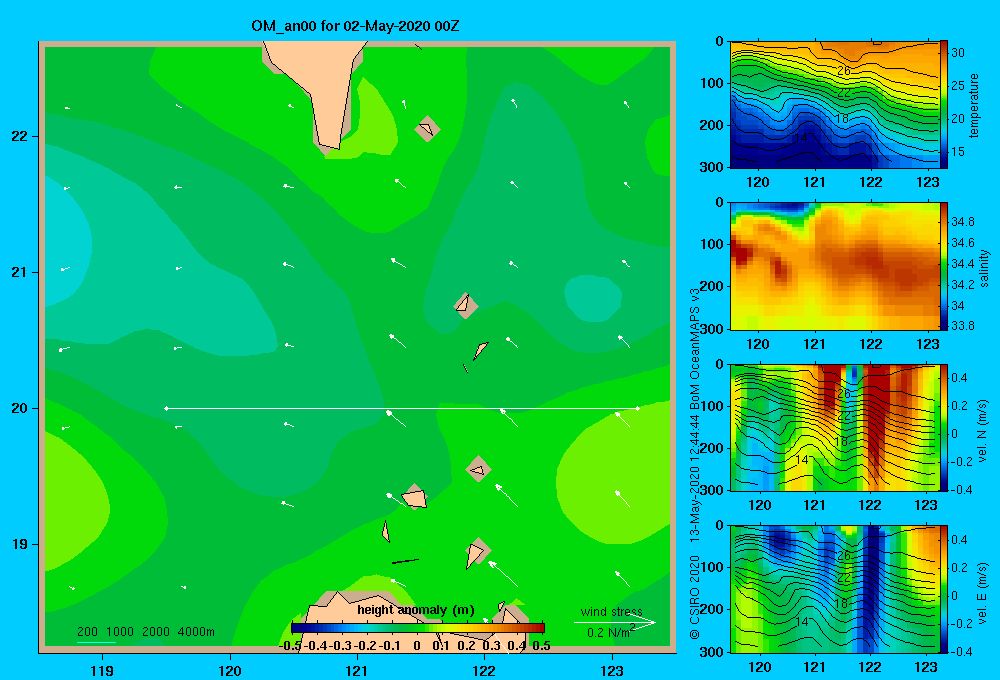
Task: Click the salinity colorbar
Action: point(944,266)
